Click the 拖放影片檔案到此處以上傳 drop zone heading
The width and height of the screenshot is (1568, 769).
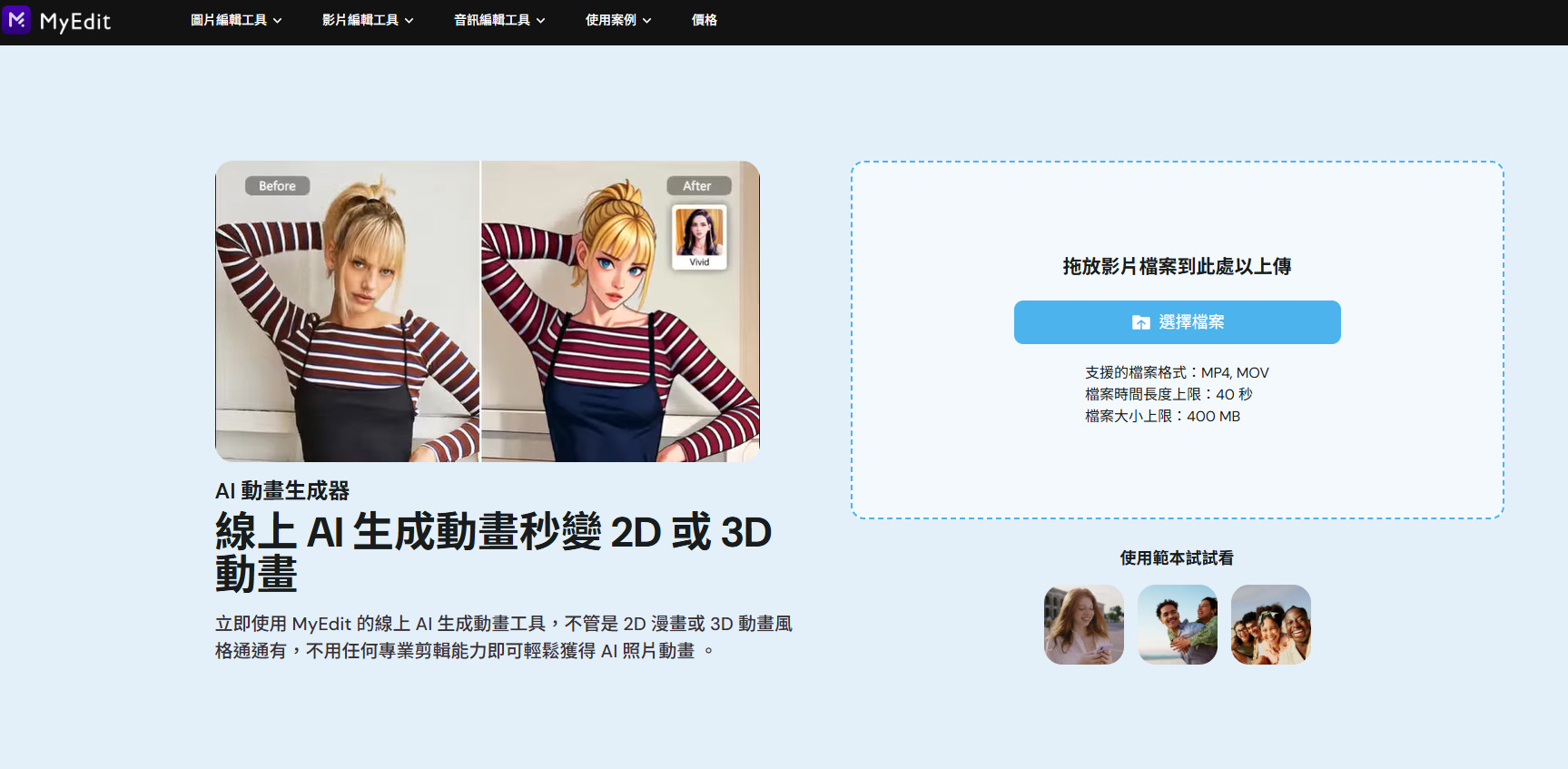pos(1177,266)
